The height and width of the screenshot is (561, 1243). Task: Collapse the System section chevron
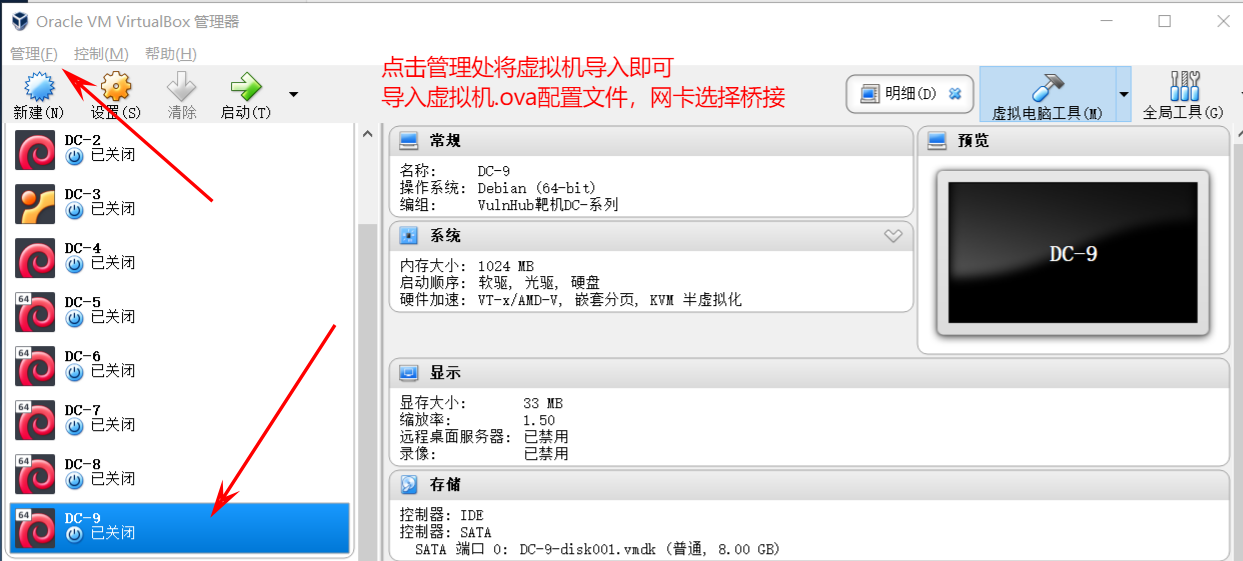(x=893, y=236)
